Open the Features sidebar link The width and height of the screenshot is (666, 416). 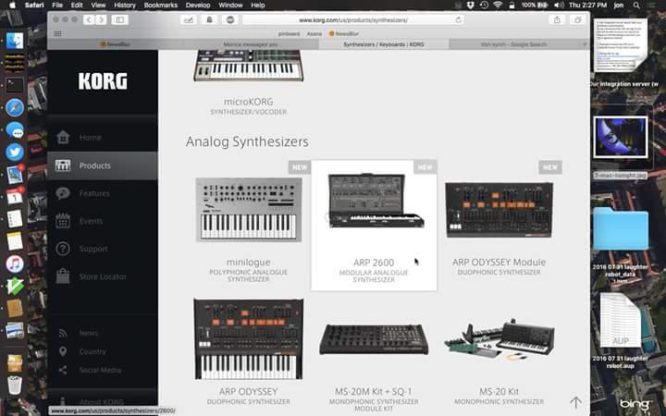coord(94,193)
